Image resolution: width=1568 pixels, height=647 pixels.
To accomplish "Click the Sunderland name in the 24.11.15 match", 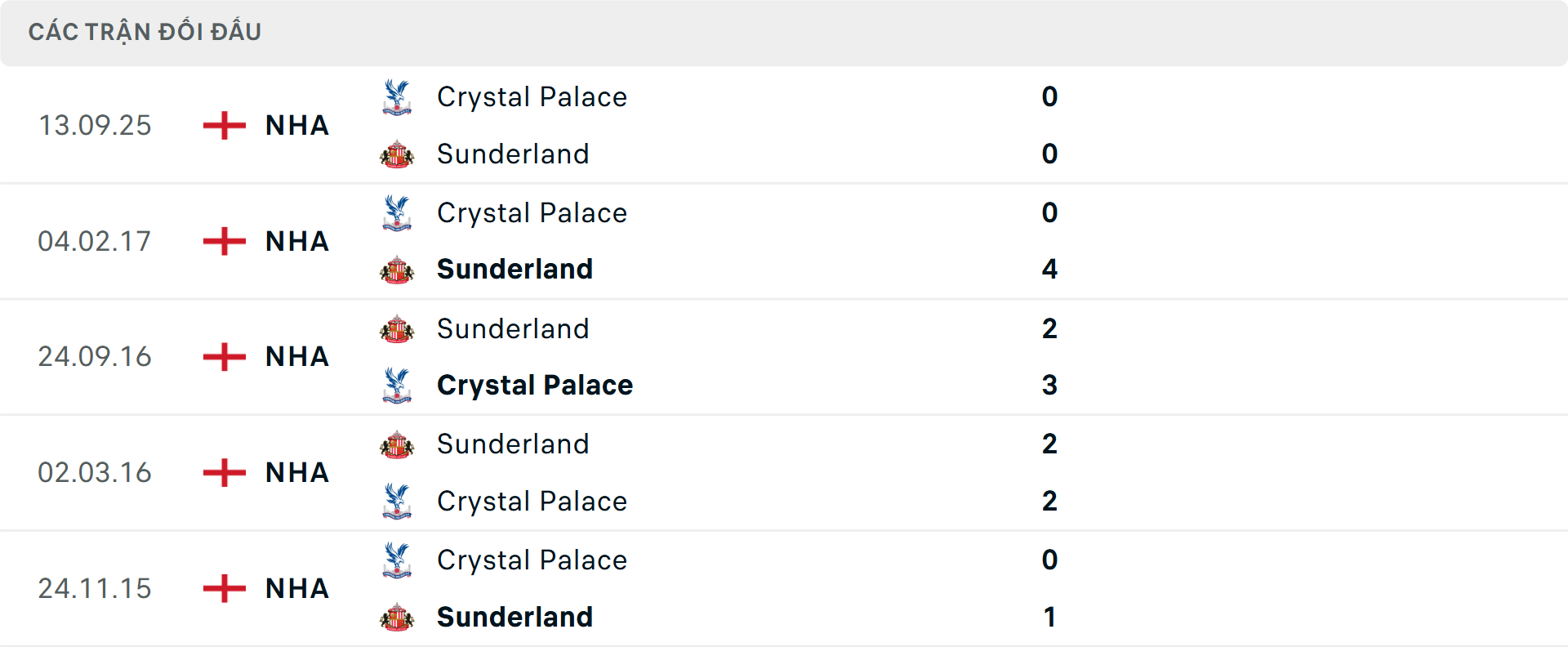I will click(x=514, y=618).
